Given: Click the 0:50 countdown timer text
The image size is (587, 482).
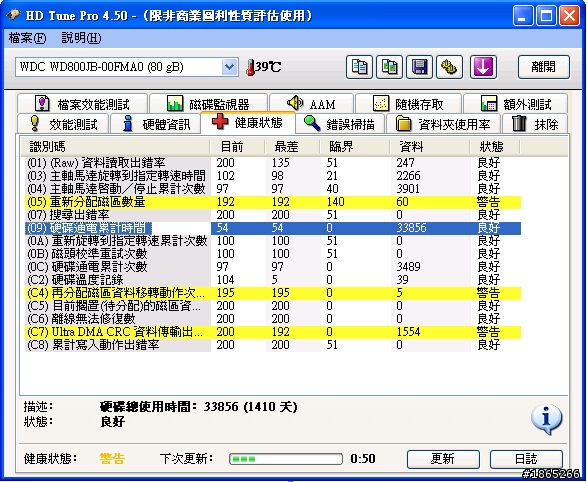Looking at the screenshot, I should pyautogui.click(x=363, y=459).
